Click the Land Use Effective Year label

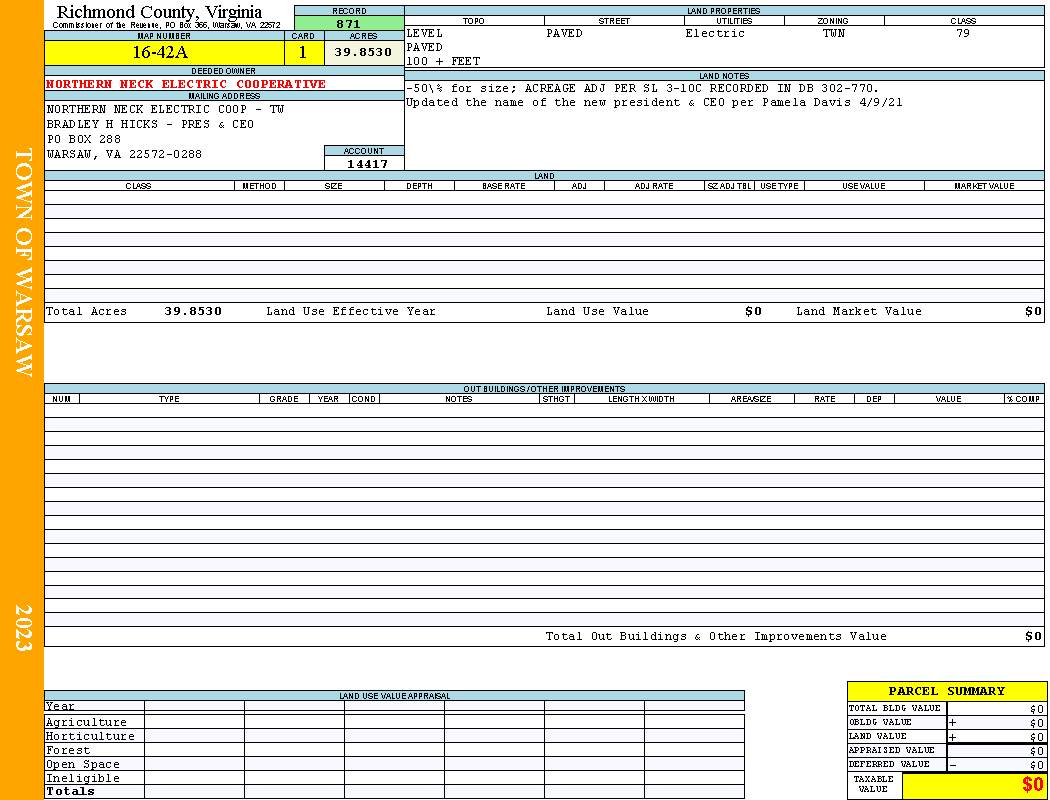[351, 311]
